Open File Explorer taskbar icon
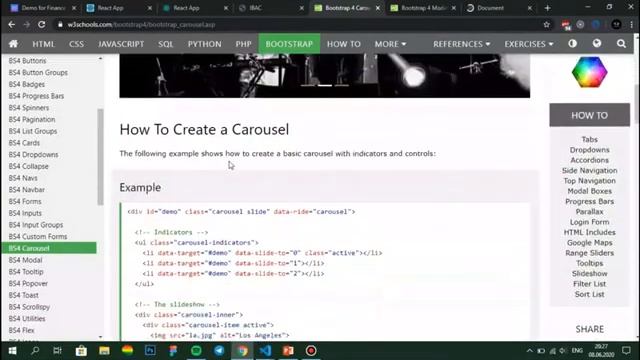Screen dimensions: 640x360 (x=104, y=351)
